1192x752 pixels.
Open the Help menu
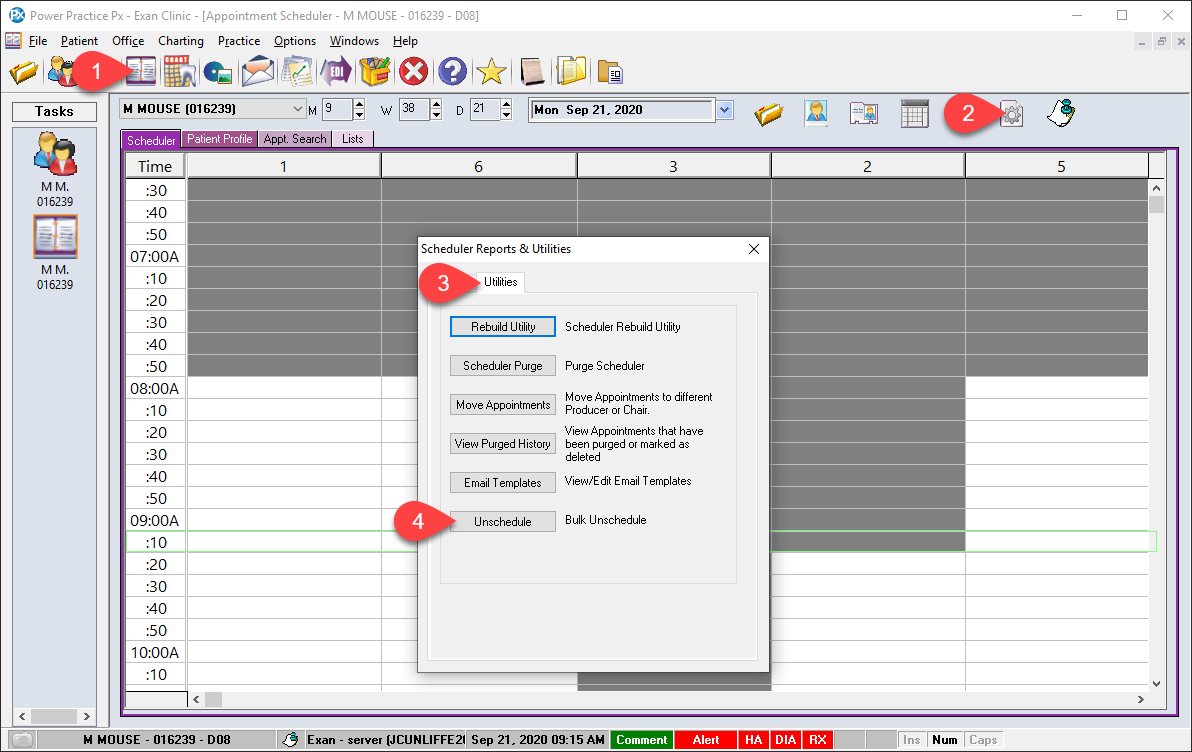(405, 41)
